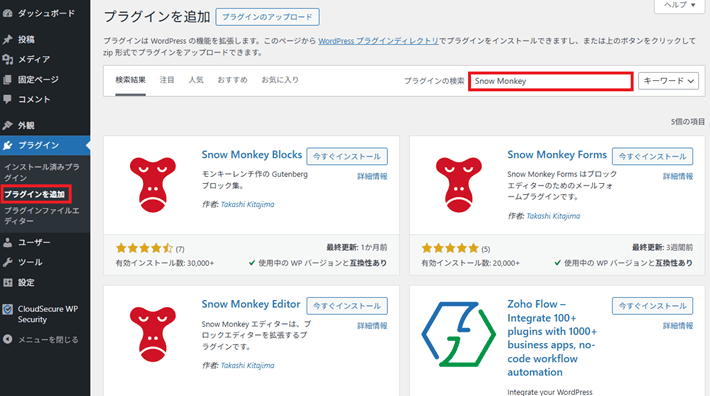Click the Snow Monkey Forms plugin logo
Screen dimensions: 710x396
[x=459, y=185]
